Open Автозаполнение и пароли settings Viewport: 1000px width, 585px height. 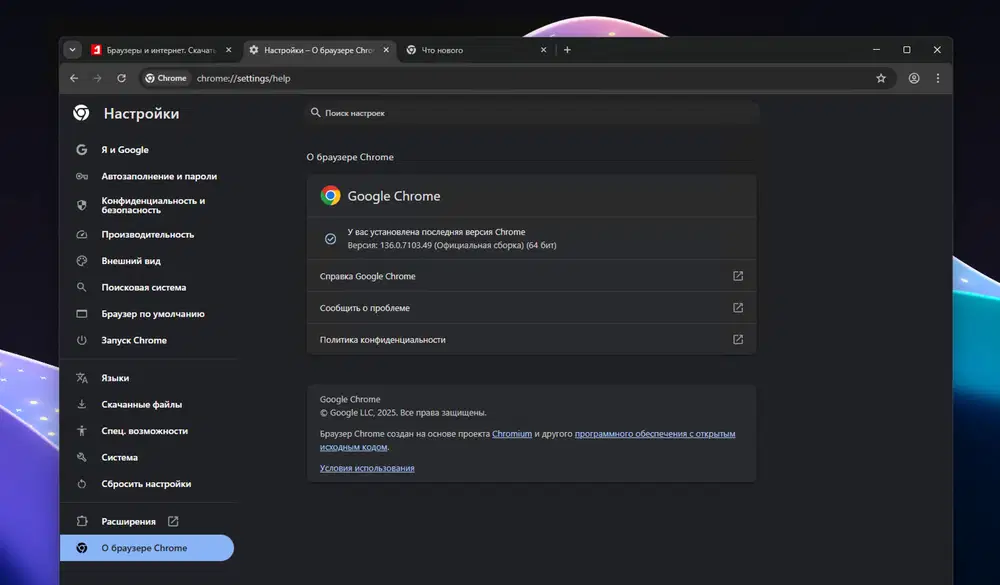click(159, 176)
